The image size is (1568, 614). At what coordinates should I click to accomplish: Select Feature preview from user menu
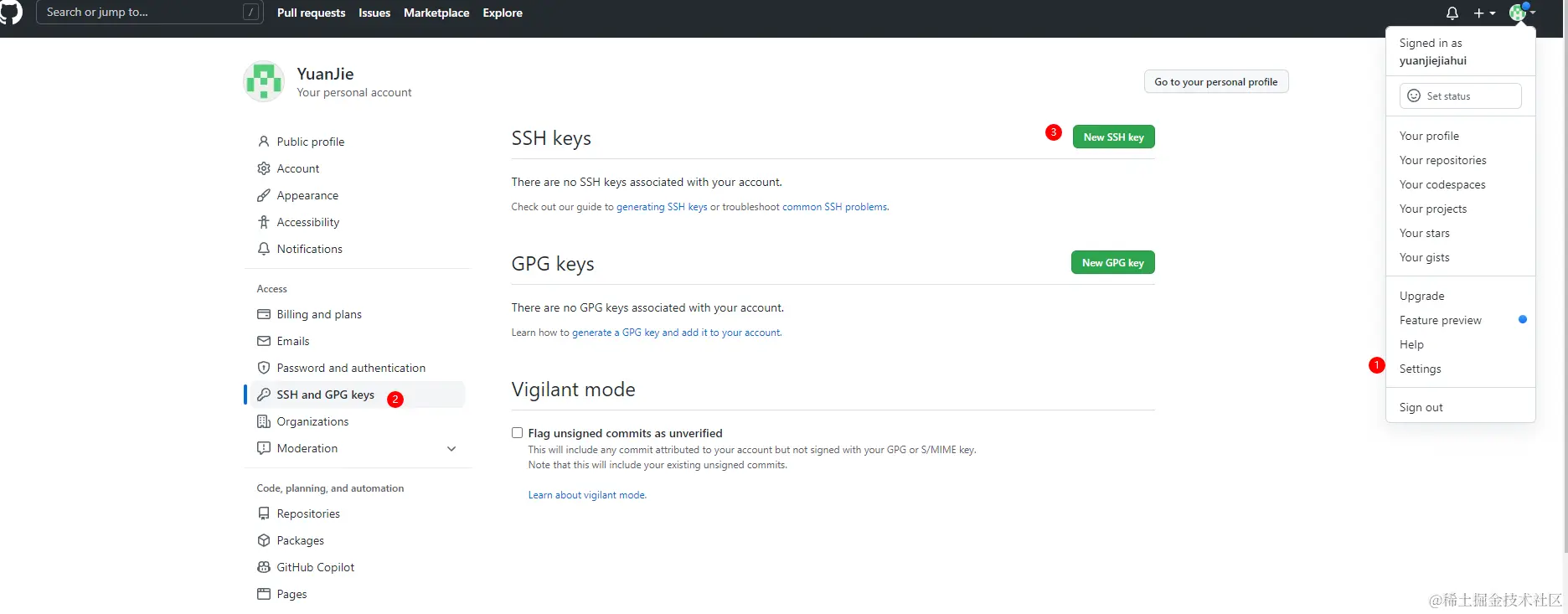[x=1460, y=320]
